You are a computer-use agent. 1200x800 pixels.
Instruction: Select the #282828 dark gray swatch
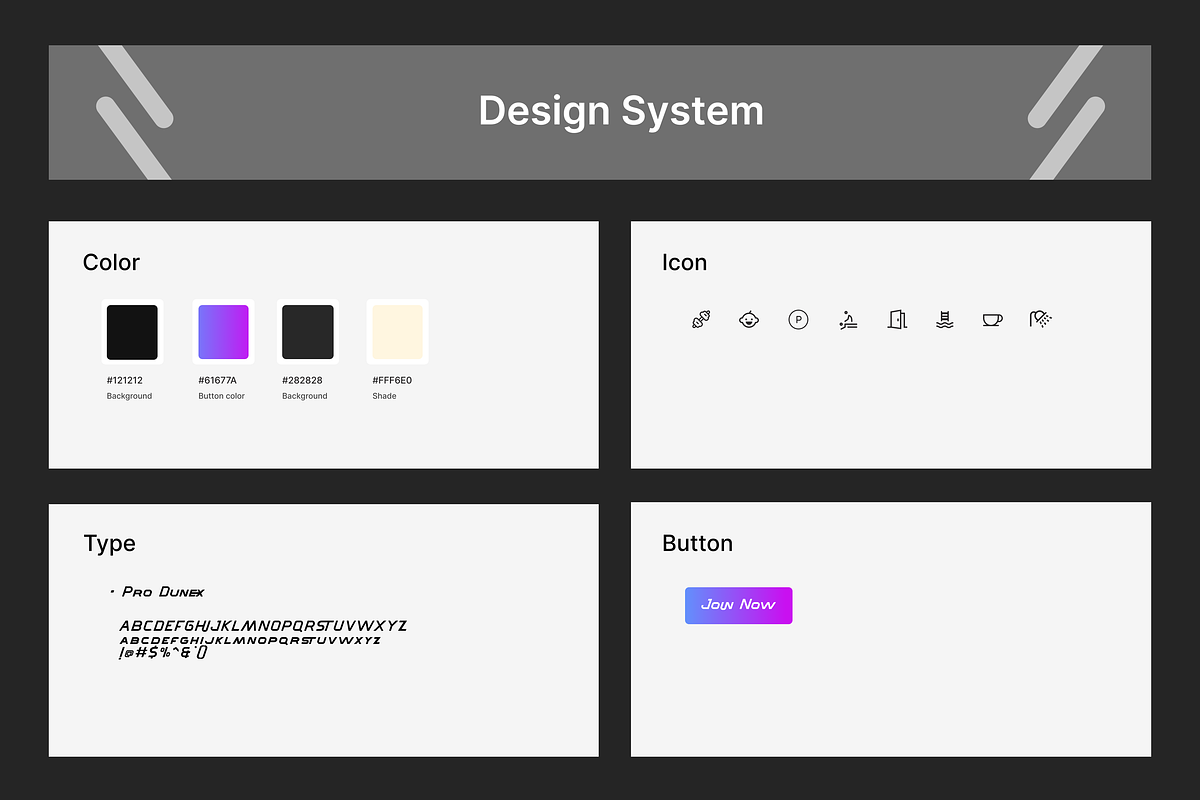click(308, 332)
